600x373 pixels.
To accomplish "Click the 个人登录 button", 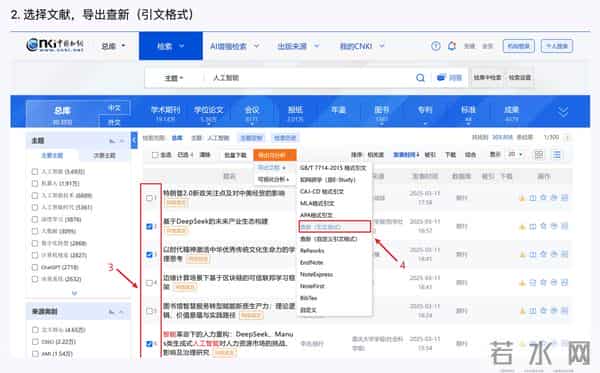I will pos(557,46).
